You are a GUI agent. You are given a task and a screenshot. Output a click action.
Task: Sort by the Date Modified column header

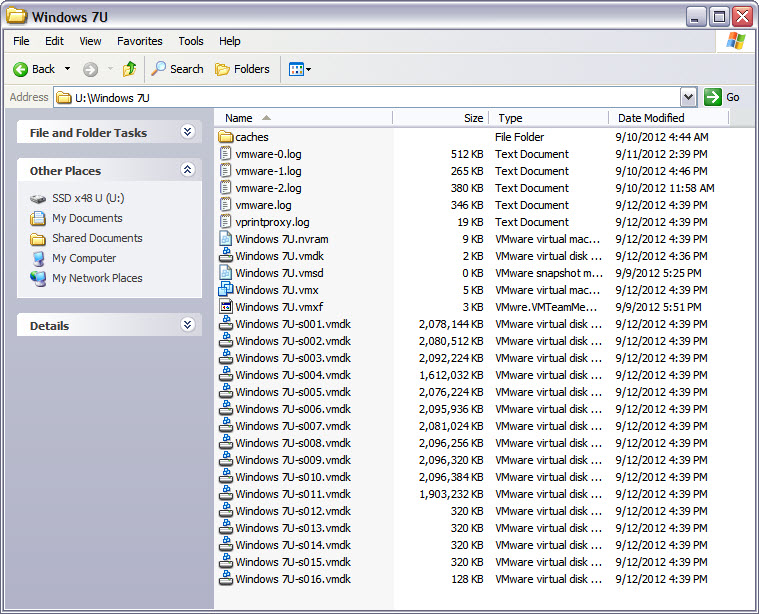(668, 118)
